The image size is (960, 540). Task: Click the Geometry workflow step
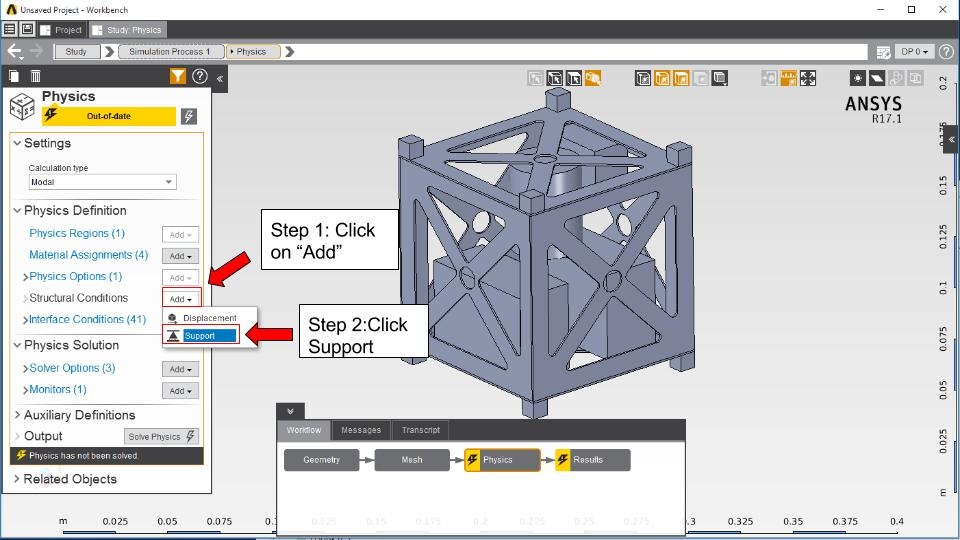coord(321,460)
